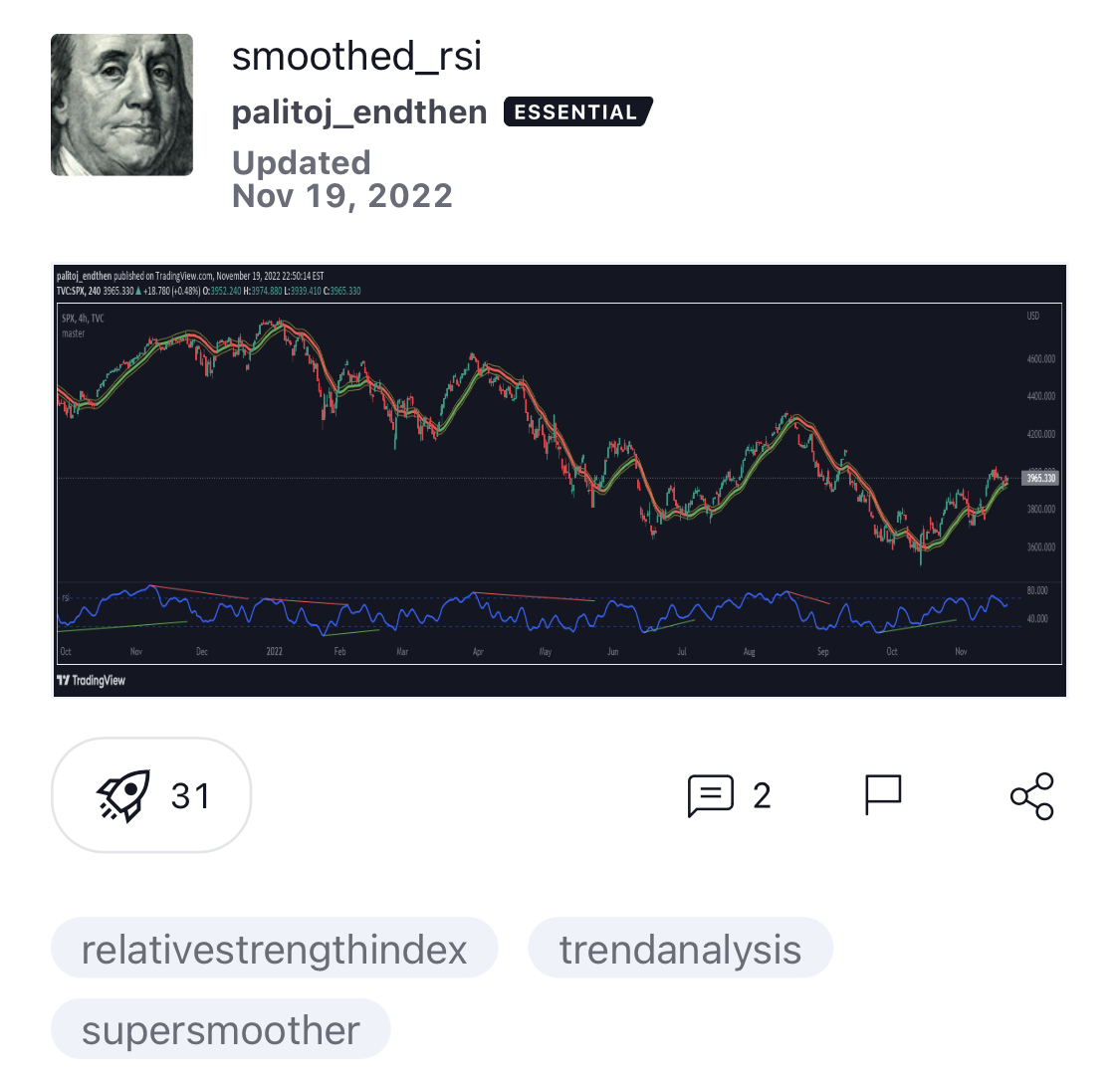Report the post using the flag icon

click(x=883, y=795)
